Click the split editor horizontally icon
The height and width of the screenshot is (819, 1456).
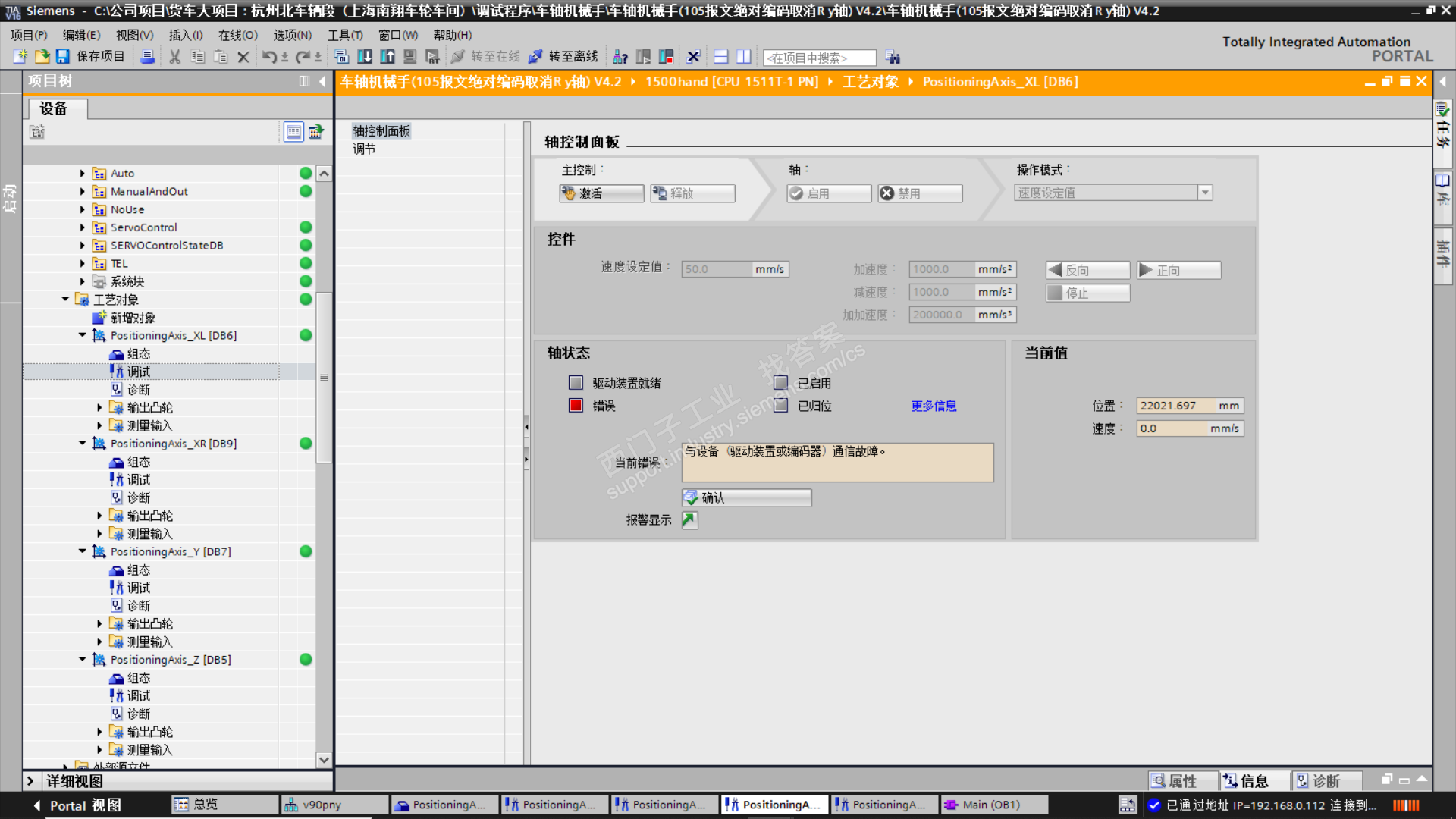pyautogui.click(x=721, y=57)
